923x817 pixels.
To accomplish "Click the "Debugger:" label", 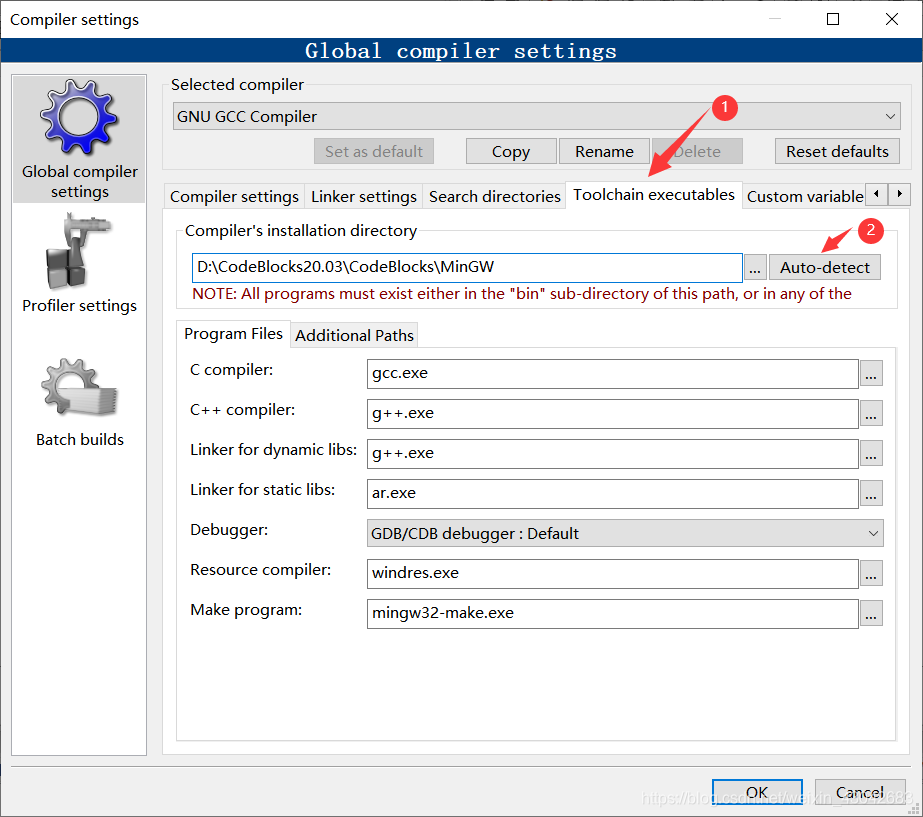I will (x=229, y=530).
